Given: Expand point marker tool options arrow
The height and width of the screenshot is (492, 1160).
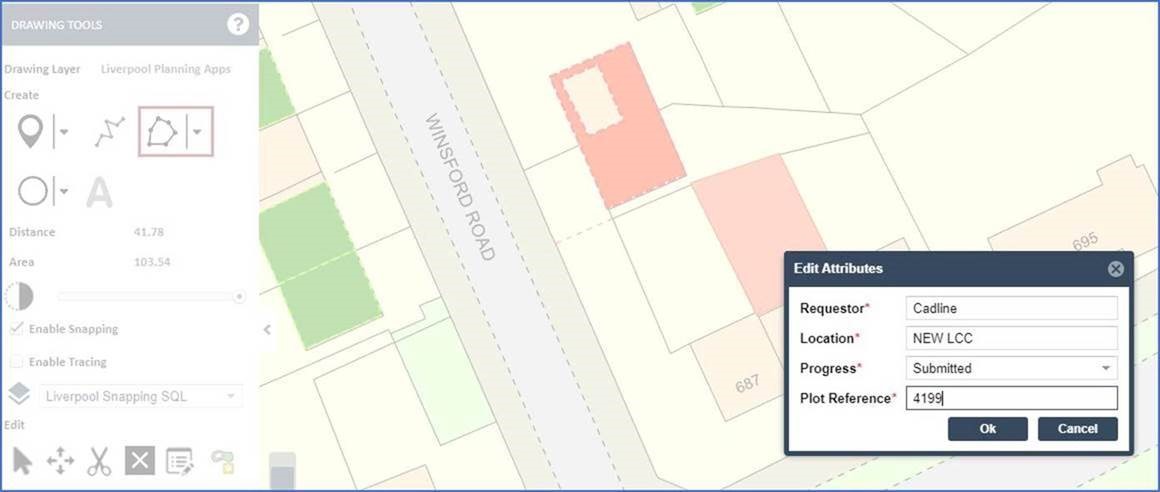Looking at the screenshot, I should (x=64, y=132).
